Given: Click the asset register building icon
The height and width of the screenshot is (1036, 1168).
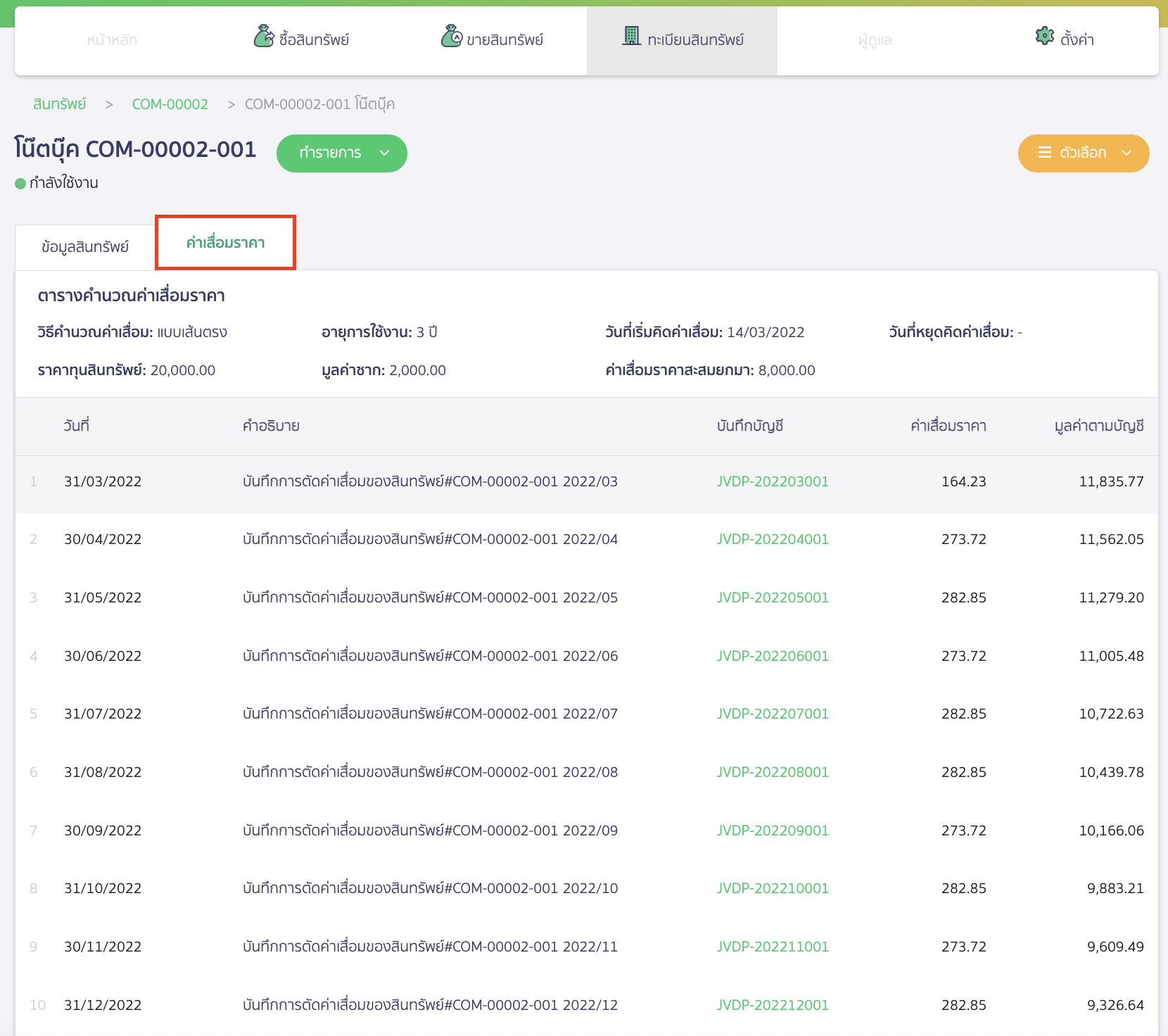Looking at the screenshot, I should 631,35.
